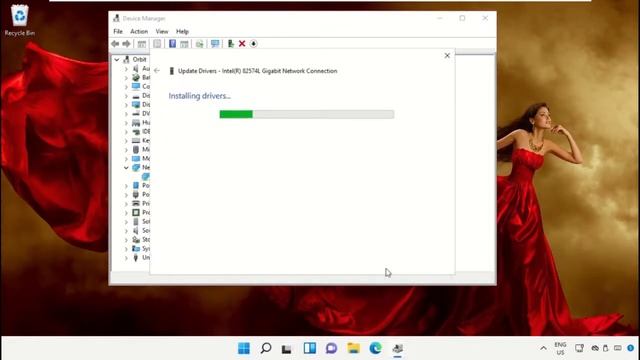Screen dimensions: 640x360
Task: Launch Microsoft Edge from the taskbar
Action: 376,348
